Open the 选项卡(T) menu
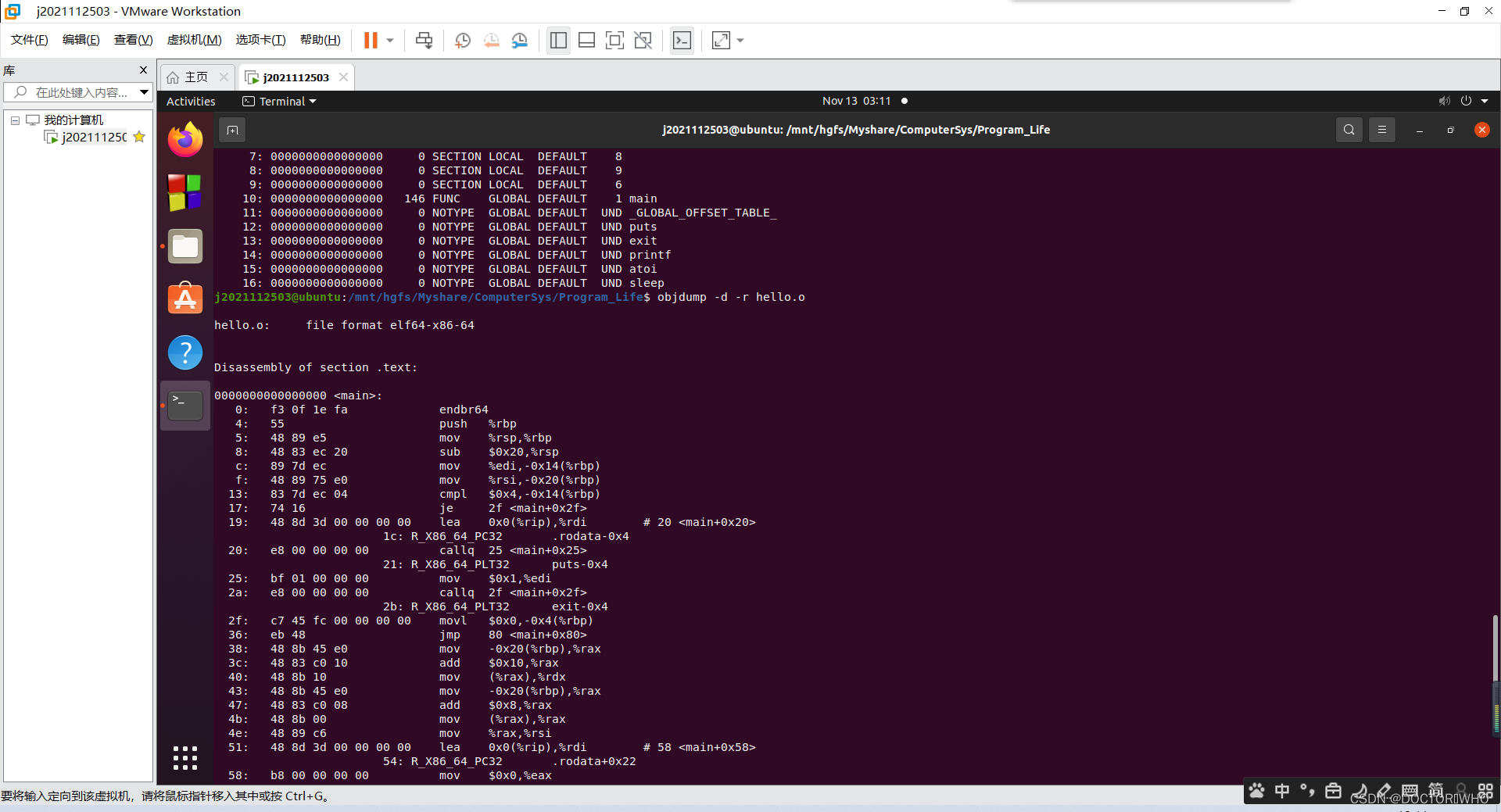Screen dimensions: 1501x812 (261, 40)
